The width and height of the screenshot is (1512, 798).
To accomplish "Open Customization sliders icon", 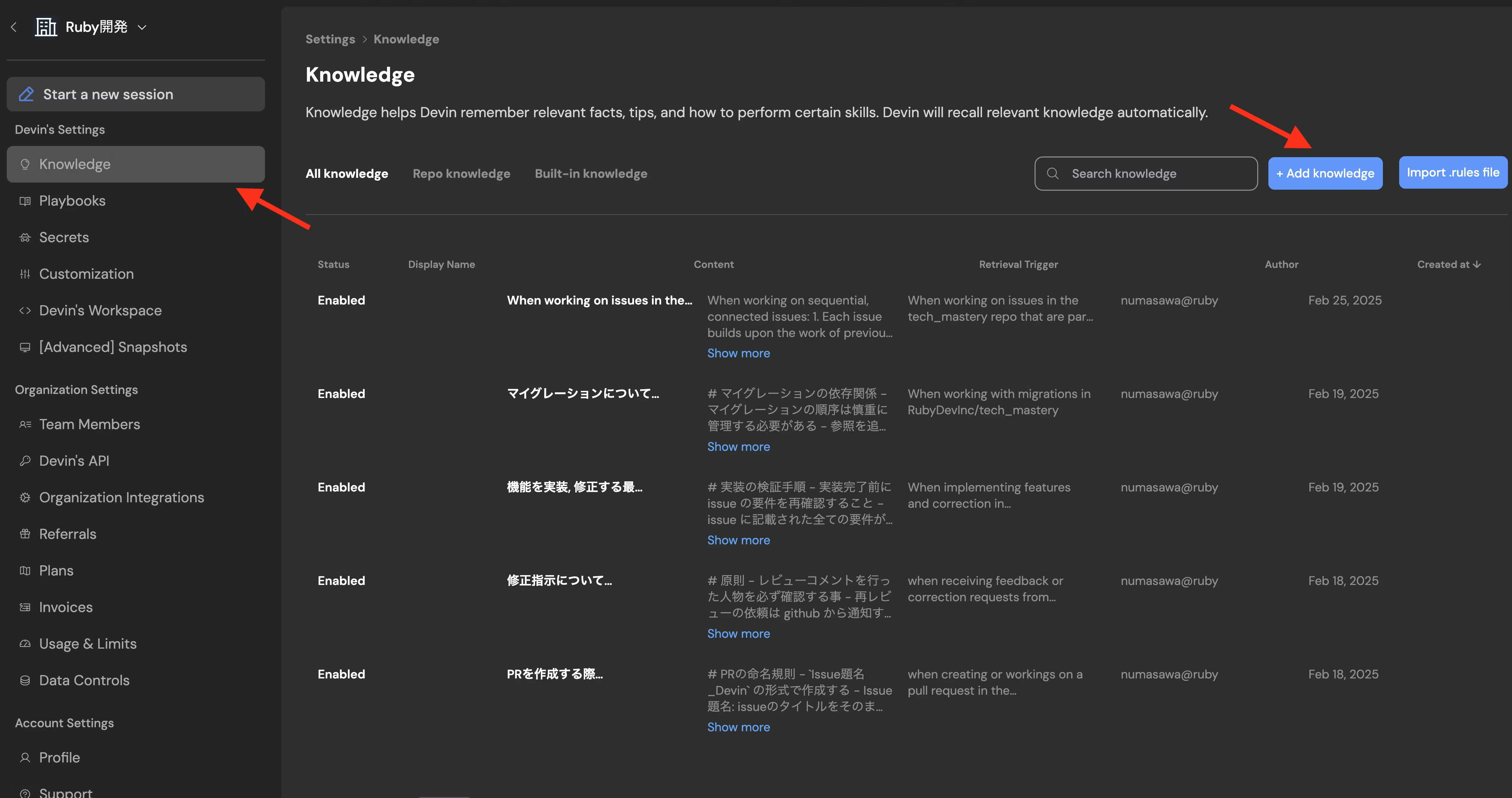I will tap(25, 274).
